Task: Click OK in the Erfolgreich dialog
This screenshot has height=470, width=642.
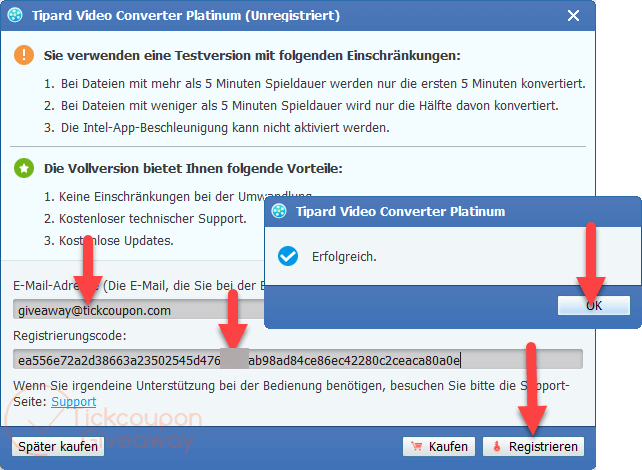Action: click(x=594, y=305)
